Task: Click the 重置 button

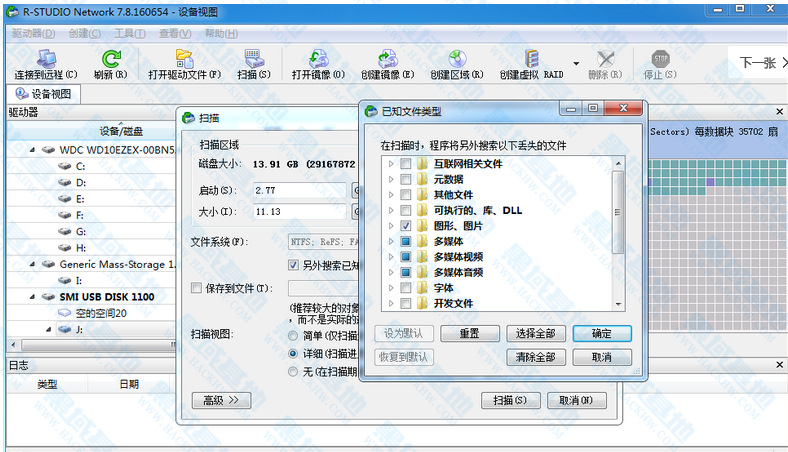Action: (470, 333)
